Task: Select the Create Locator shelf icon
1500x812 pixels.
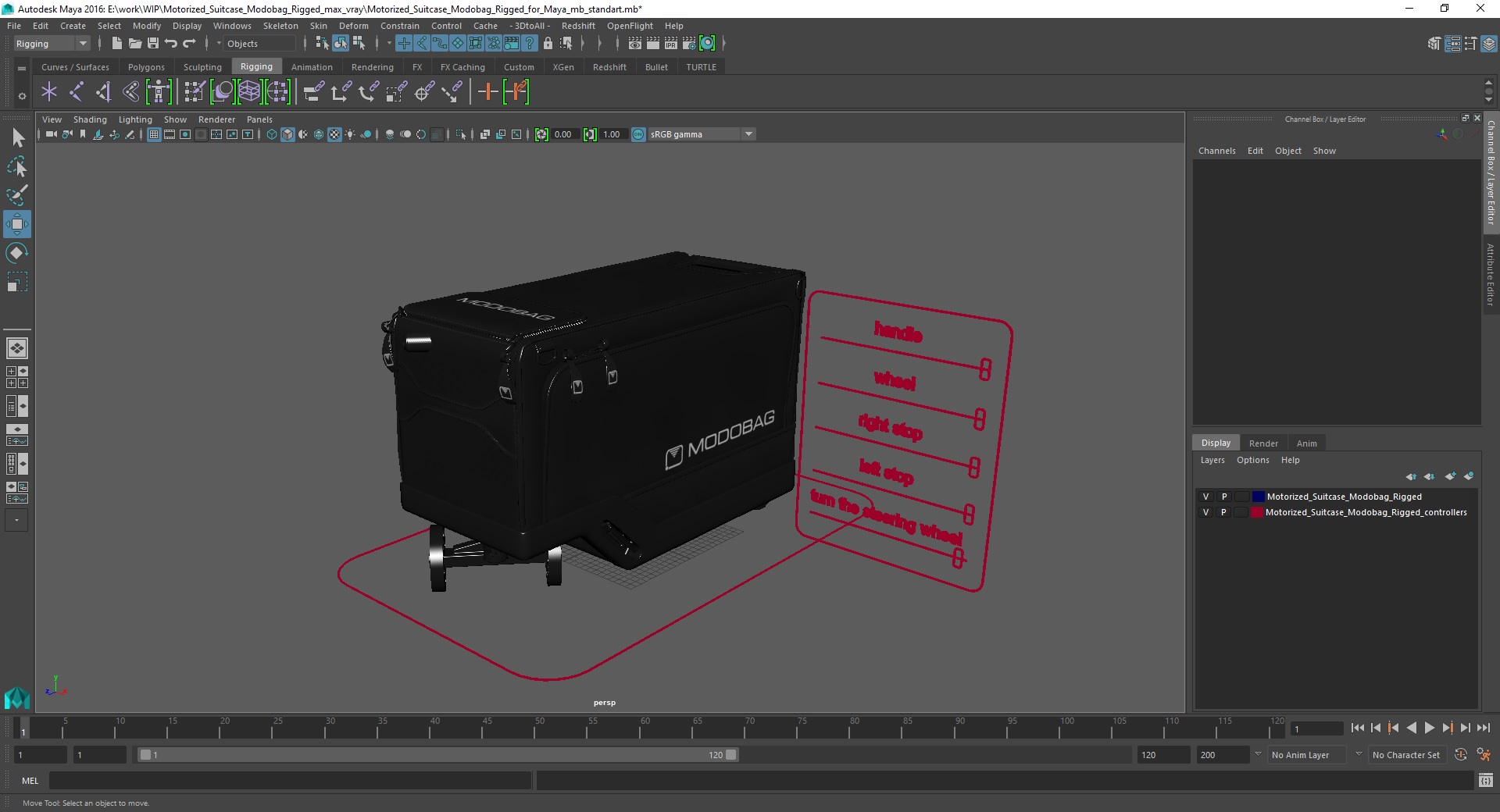Action: click(49, 92)
